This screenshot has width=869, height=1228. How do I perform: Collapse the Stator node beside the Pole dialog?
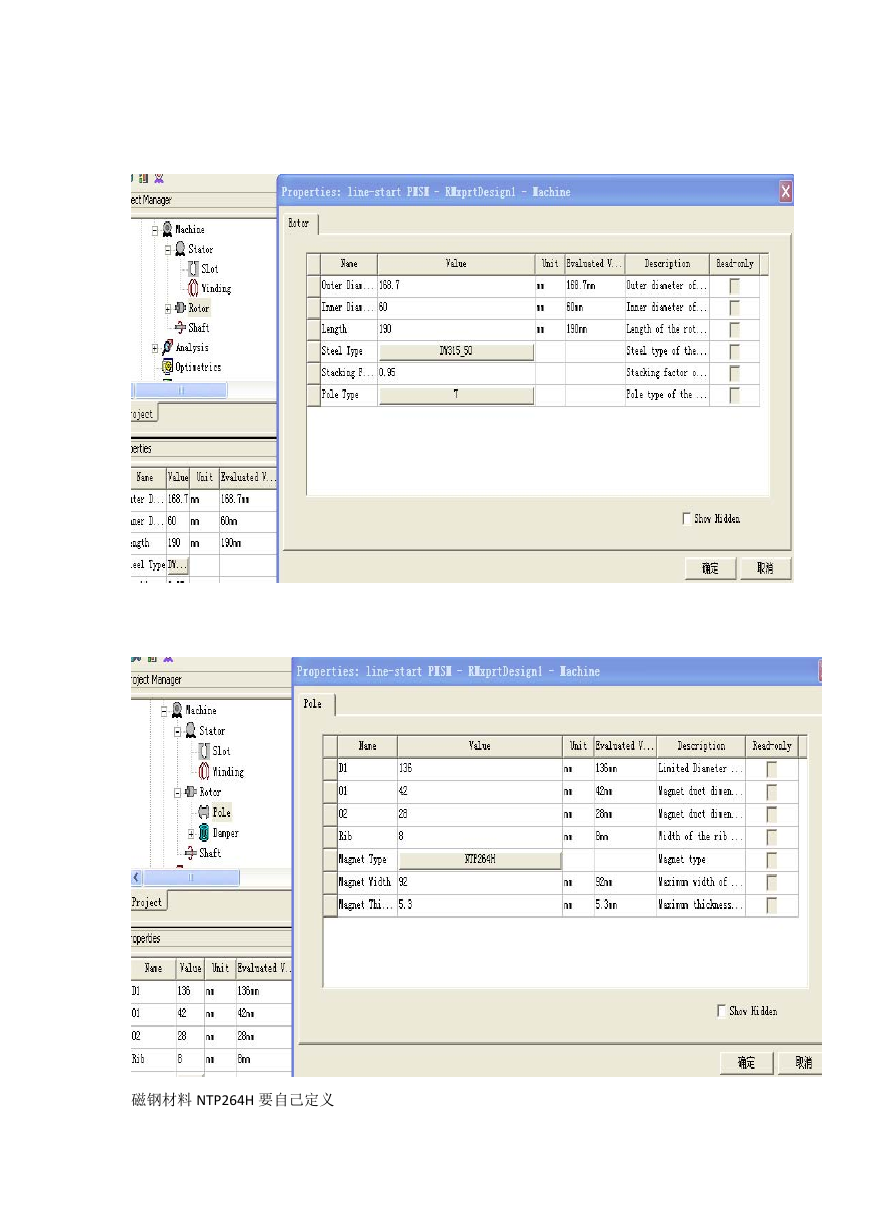(x=177, y=731)
